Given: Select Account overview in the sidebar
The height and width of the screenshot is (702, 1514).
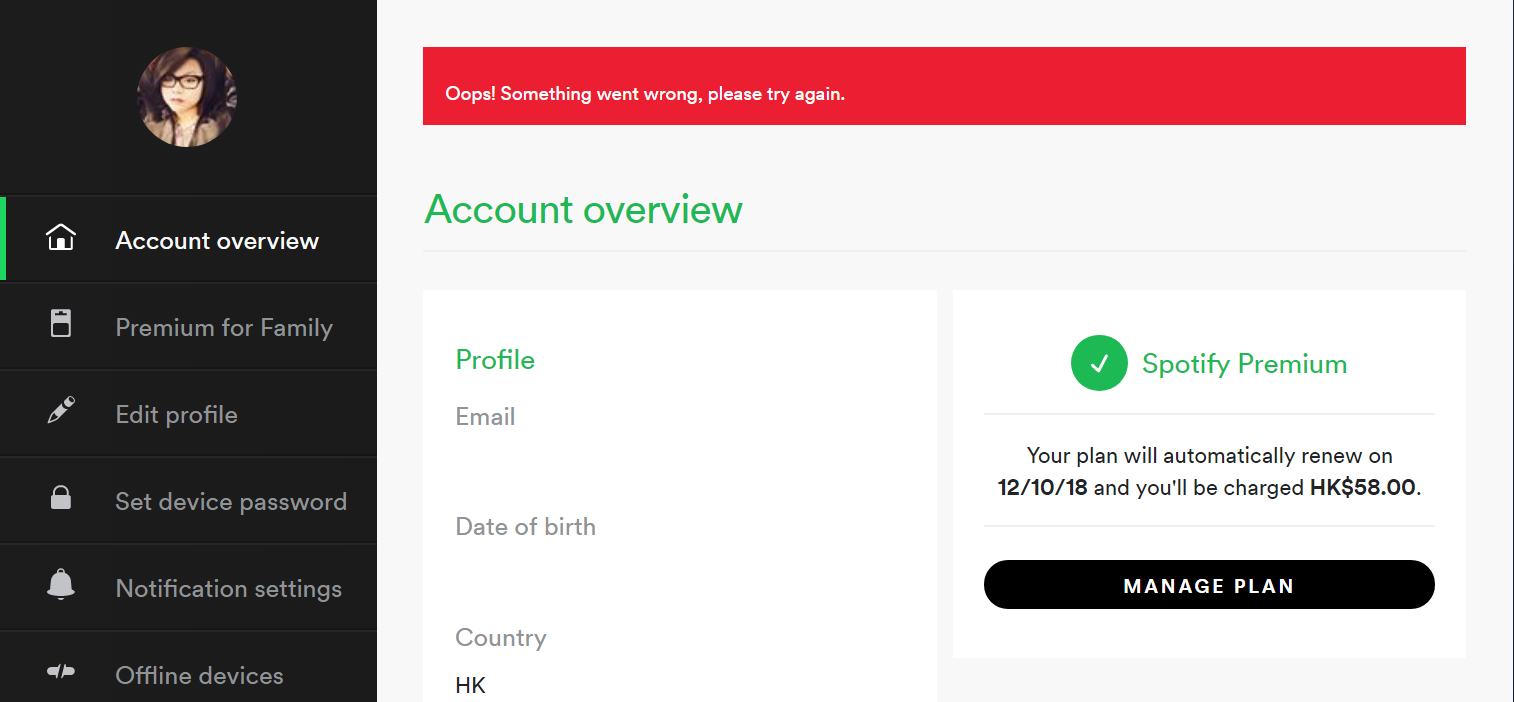Looking at the screenshot, I should [x=189, y=240].
